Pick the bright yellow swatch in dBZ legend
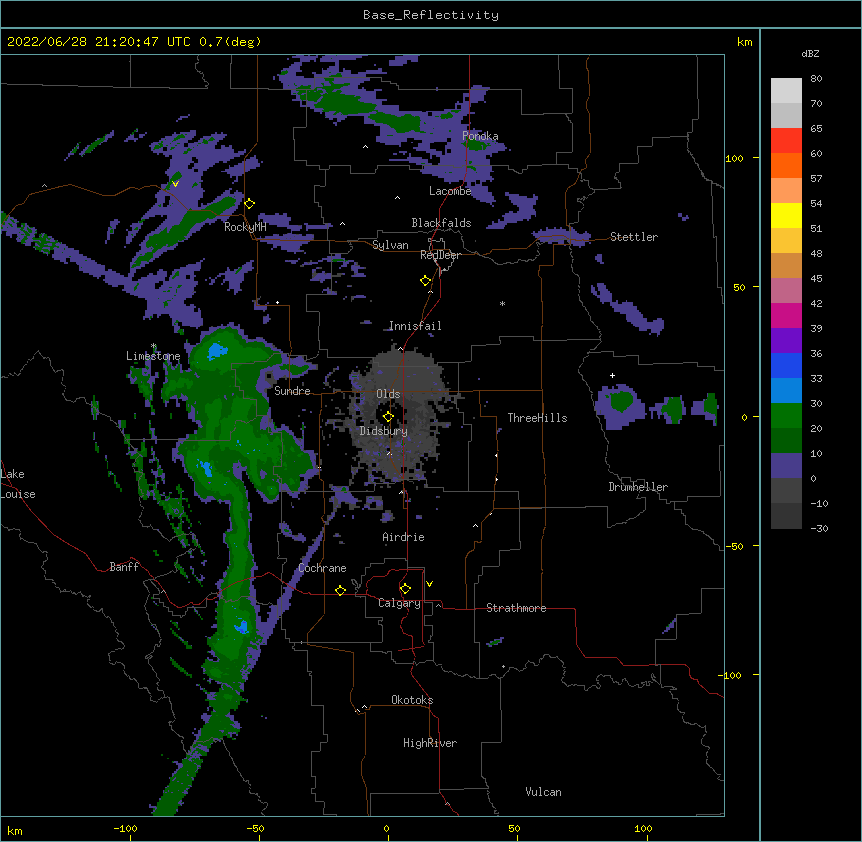The width and height of the screenshot is (862, 842). 786,215
